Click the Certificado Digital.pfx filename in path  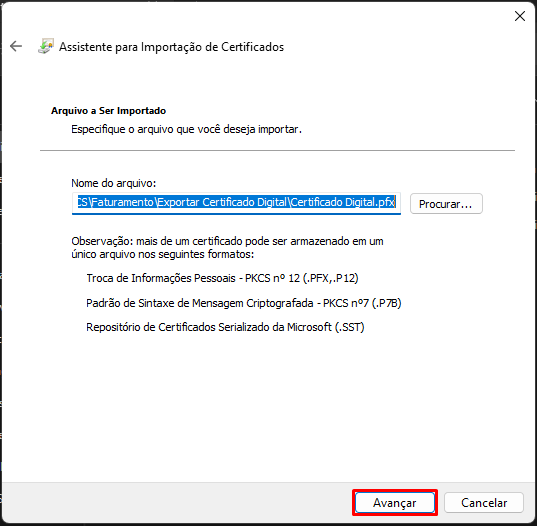tap(343, 202)
